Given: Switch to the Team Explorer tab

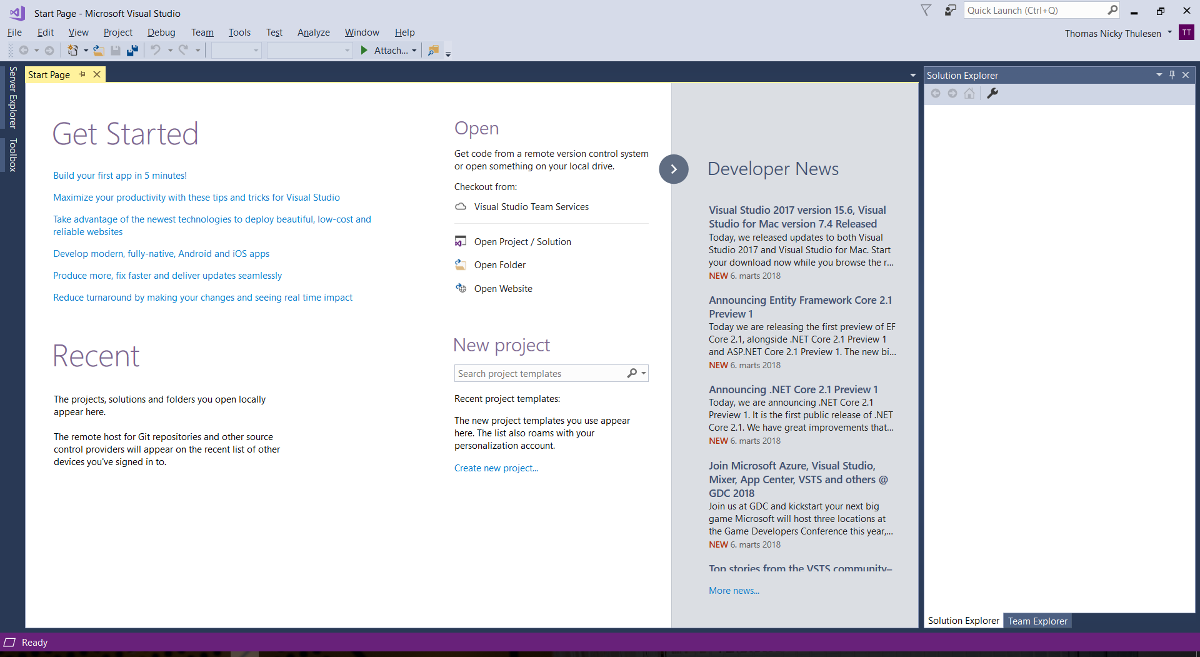Looking at the screenshot, I should coord(1037,621).
